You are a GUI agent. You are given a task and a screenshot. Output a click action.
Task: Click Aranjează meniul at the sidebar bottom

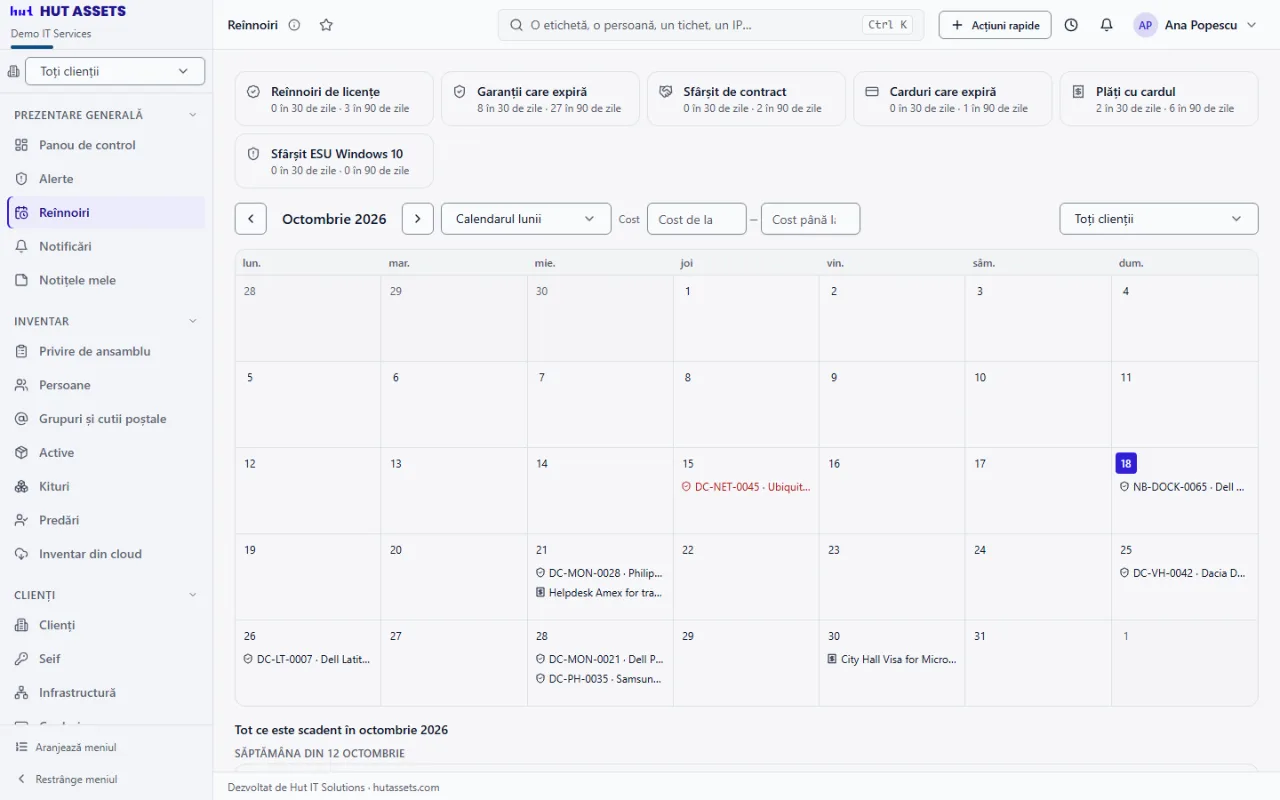point(66,747)
